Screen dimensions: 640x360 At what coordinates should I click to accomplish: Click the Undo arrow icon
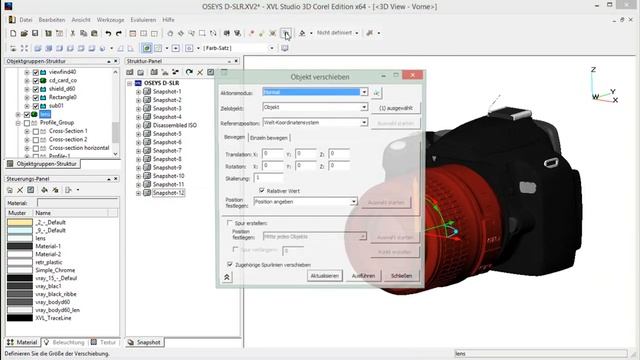tap(108, 33)
